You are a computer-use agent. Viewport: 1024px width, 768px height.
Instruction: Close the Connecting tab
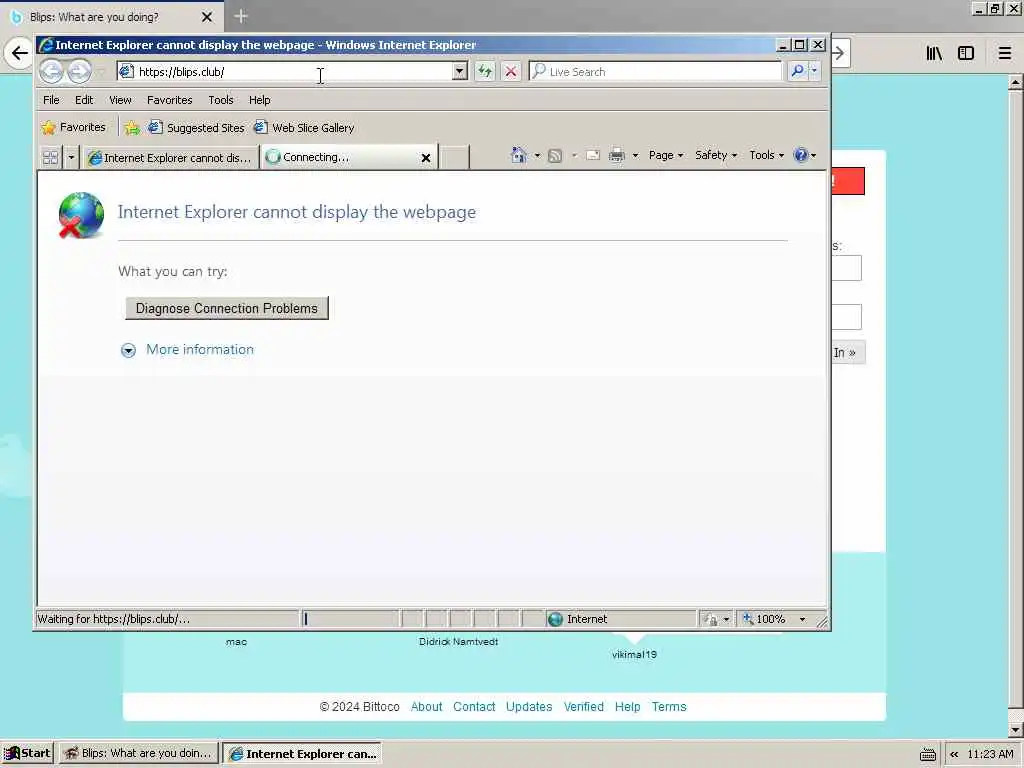click(x=426, y=157)
